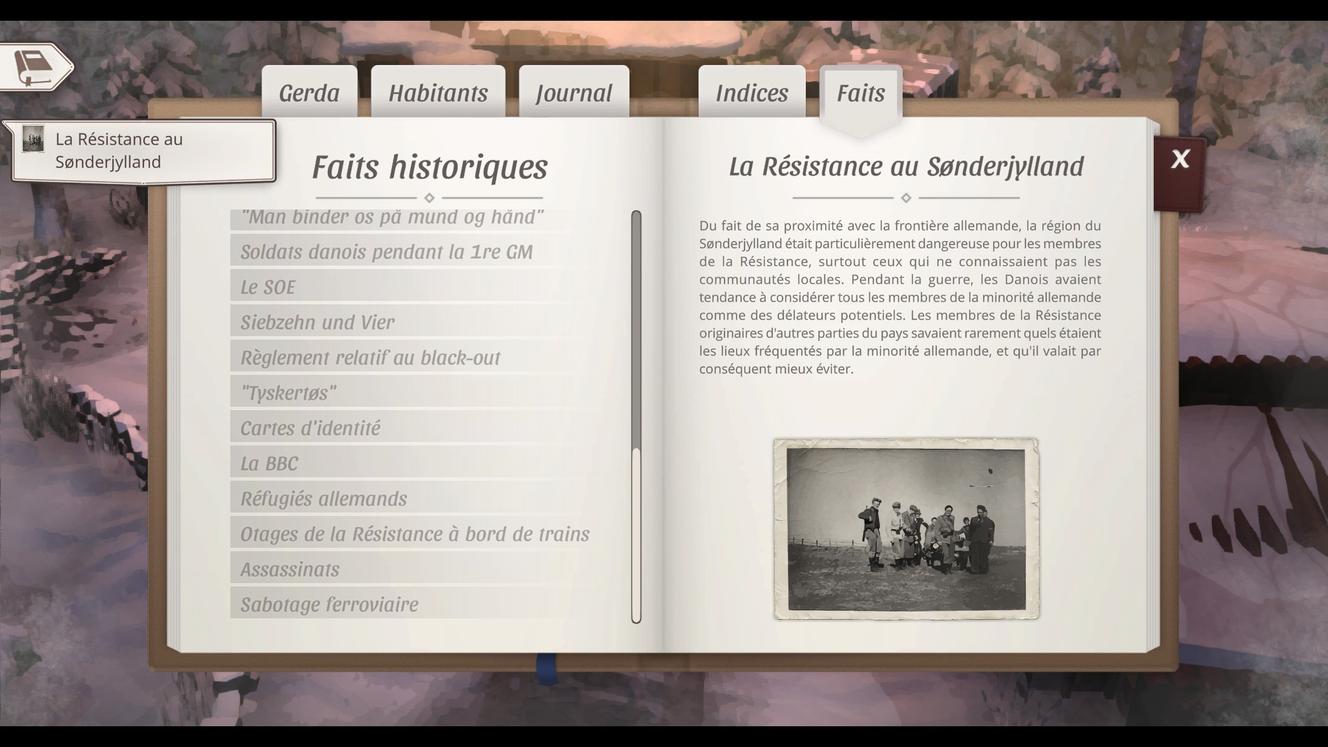The width and height of the screenshot is (1328, 747).
Task: Select the Journal tab
Action: point(574,93)
